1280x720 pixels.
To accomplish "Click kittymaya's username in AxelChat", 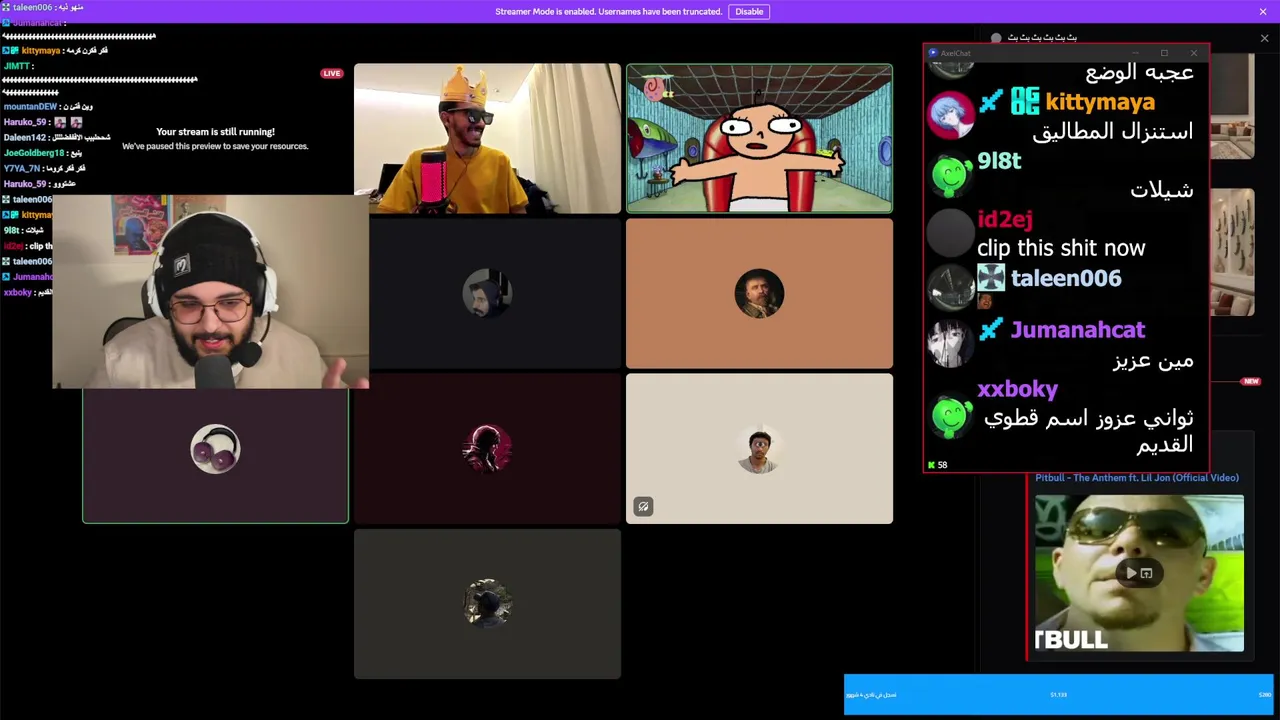I will (1099, 102).
